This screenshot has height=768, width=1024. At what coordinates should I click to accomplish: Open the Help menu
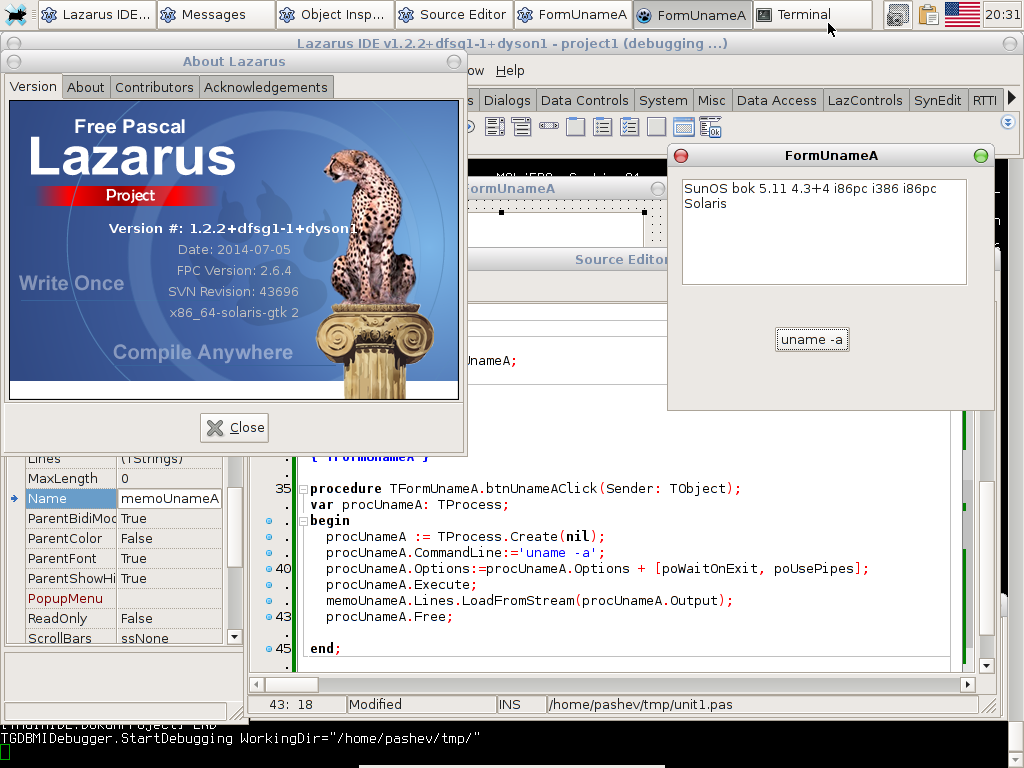(510, 71)
